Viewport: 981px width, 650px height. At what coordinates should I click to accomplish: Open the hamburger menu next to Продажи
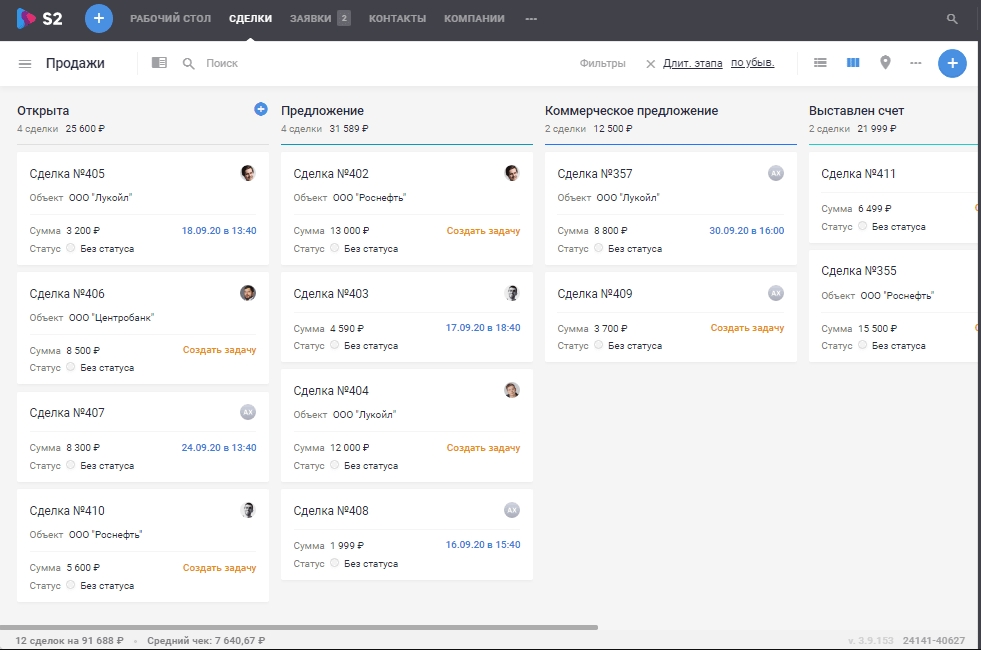(25, 64)
